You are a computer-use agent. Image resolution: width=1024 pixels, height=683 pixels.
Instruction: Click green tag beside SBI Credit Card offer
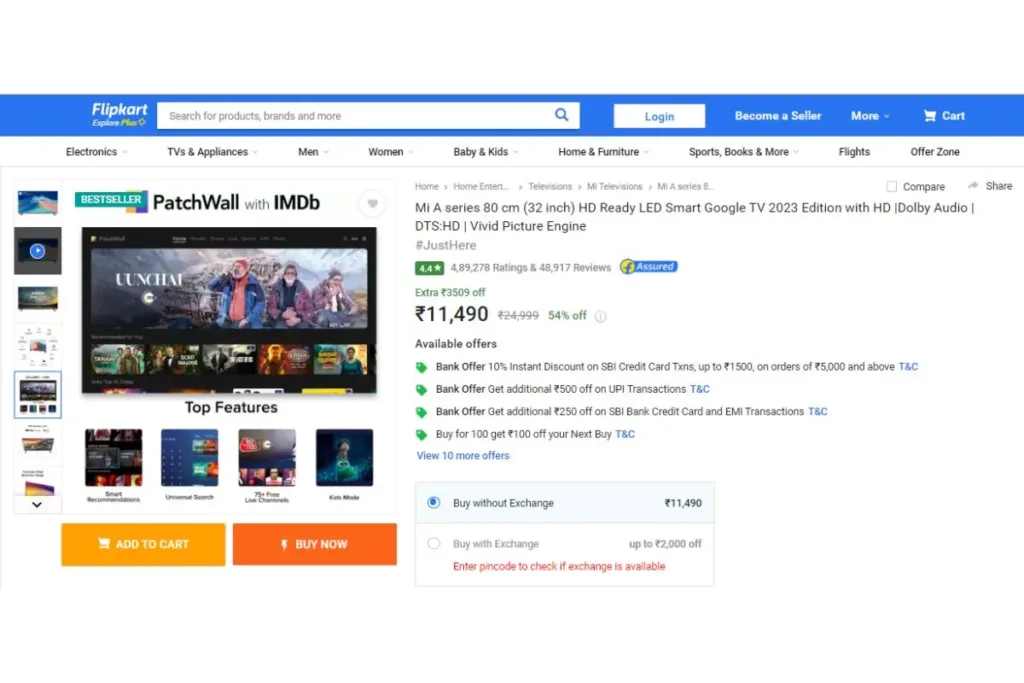[x=422, y=368]
